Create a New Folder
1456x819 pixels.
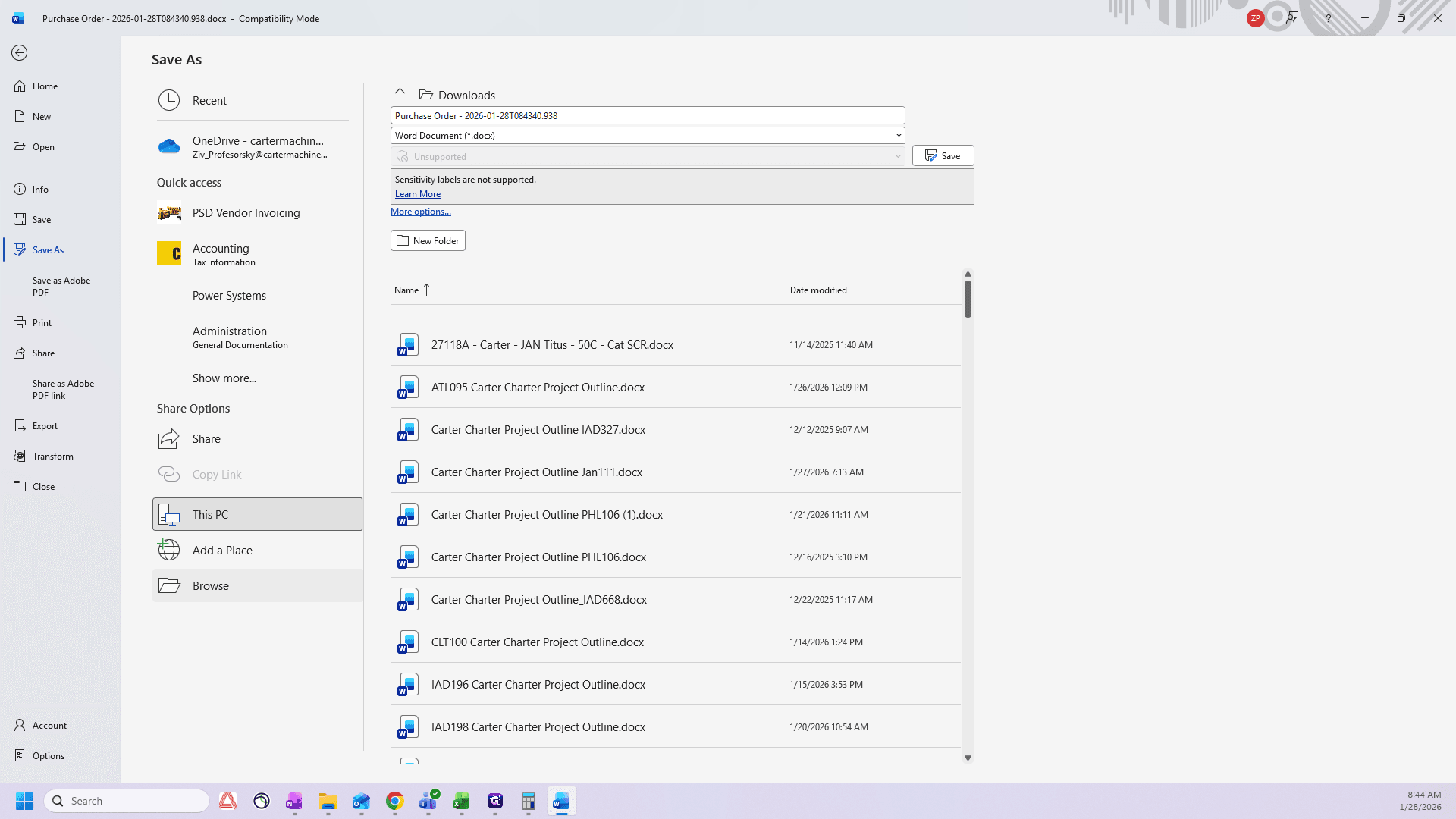click(x=428, y=240)
